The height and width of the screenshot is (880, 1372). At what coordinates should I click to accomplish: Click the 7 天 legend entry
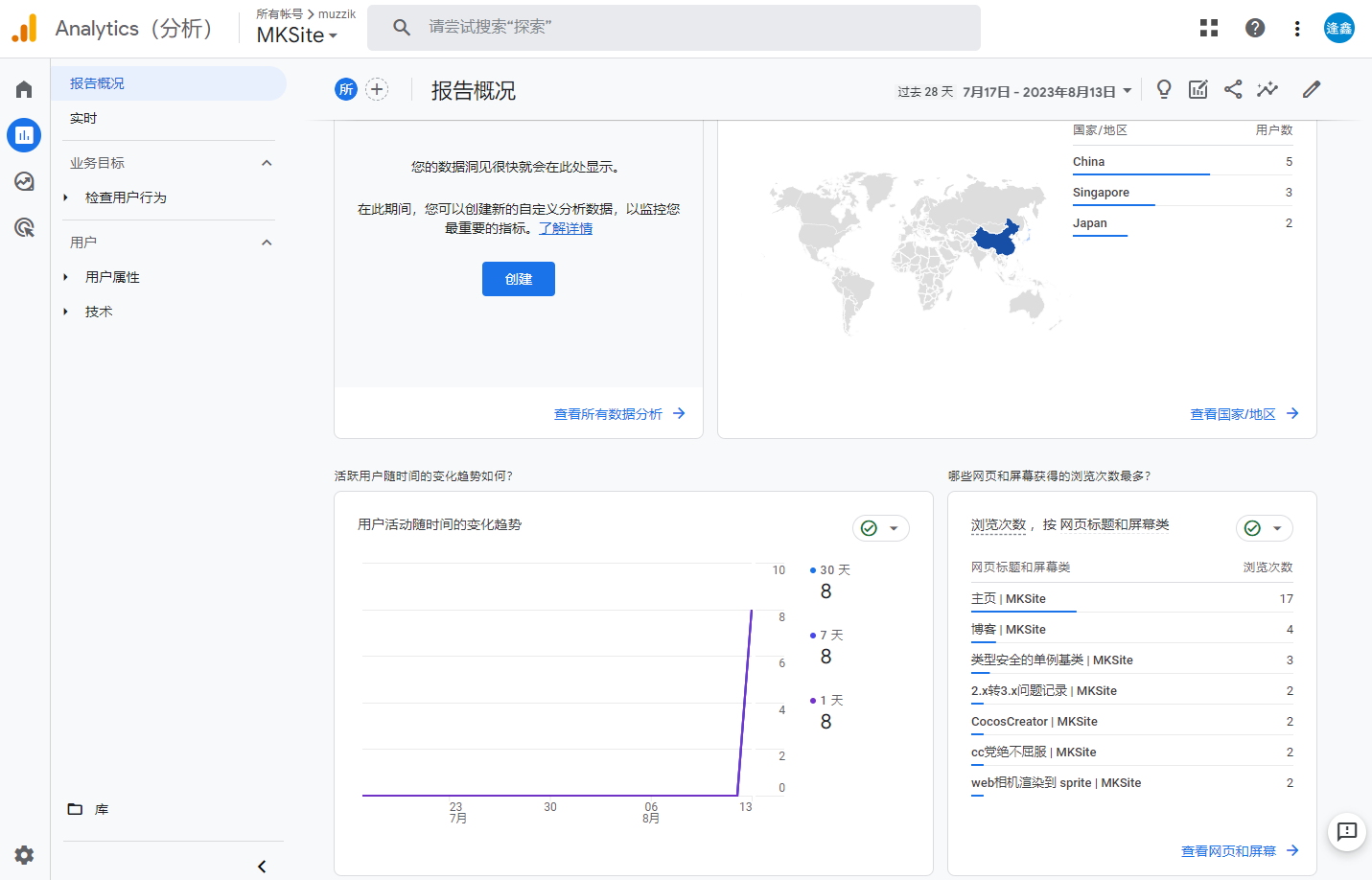click(826, 636)
